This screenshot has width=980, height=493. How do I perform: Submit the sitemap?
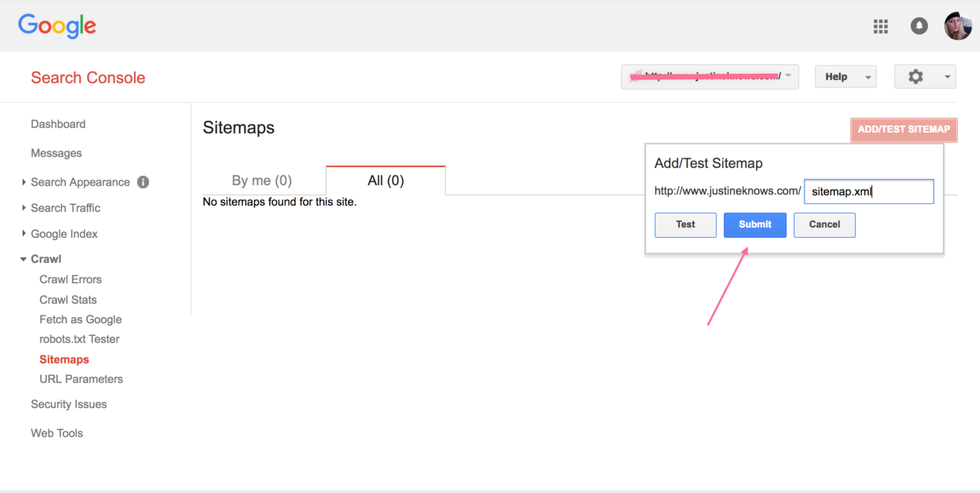(x=755, y=225)
